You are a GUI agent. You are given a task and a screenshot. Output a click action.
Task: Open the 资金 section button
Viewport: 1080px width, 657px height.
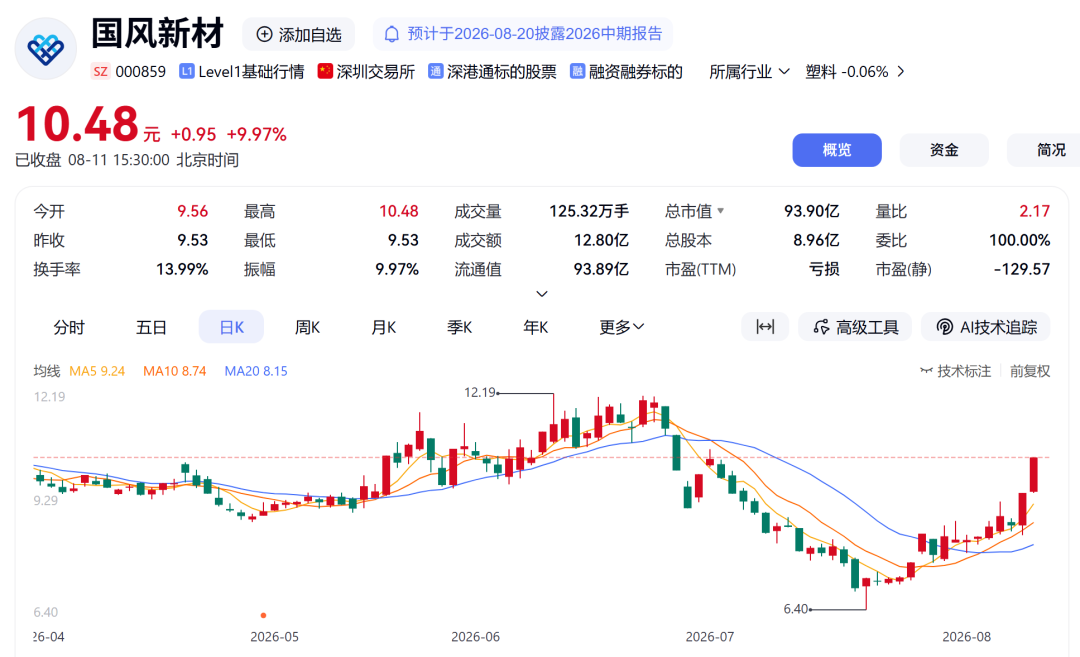(x=944, y=150)
